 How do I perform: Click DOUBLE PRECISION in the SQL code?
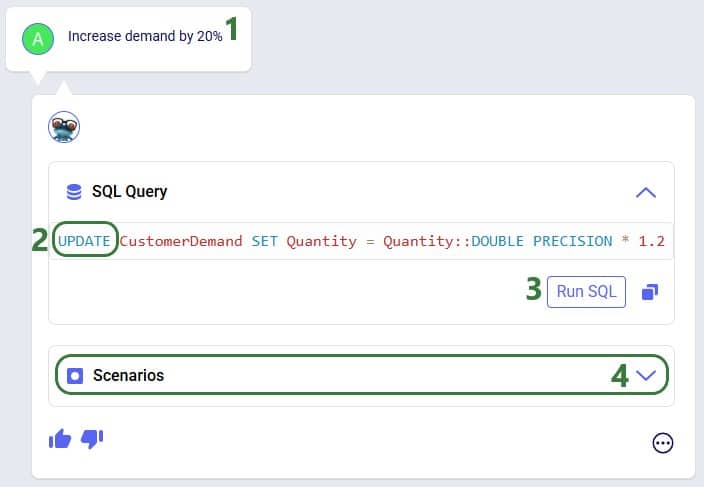[x=546, y=241]
